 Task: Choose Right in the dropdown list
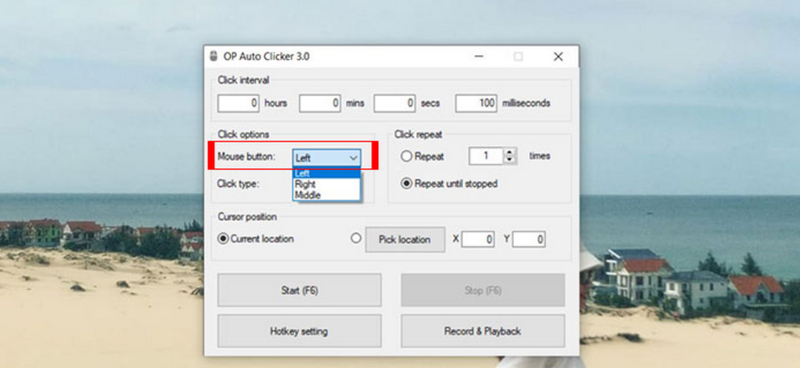point(327,184)
